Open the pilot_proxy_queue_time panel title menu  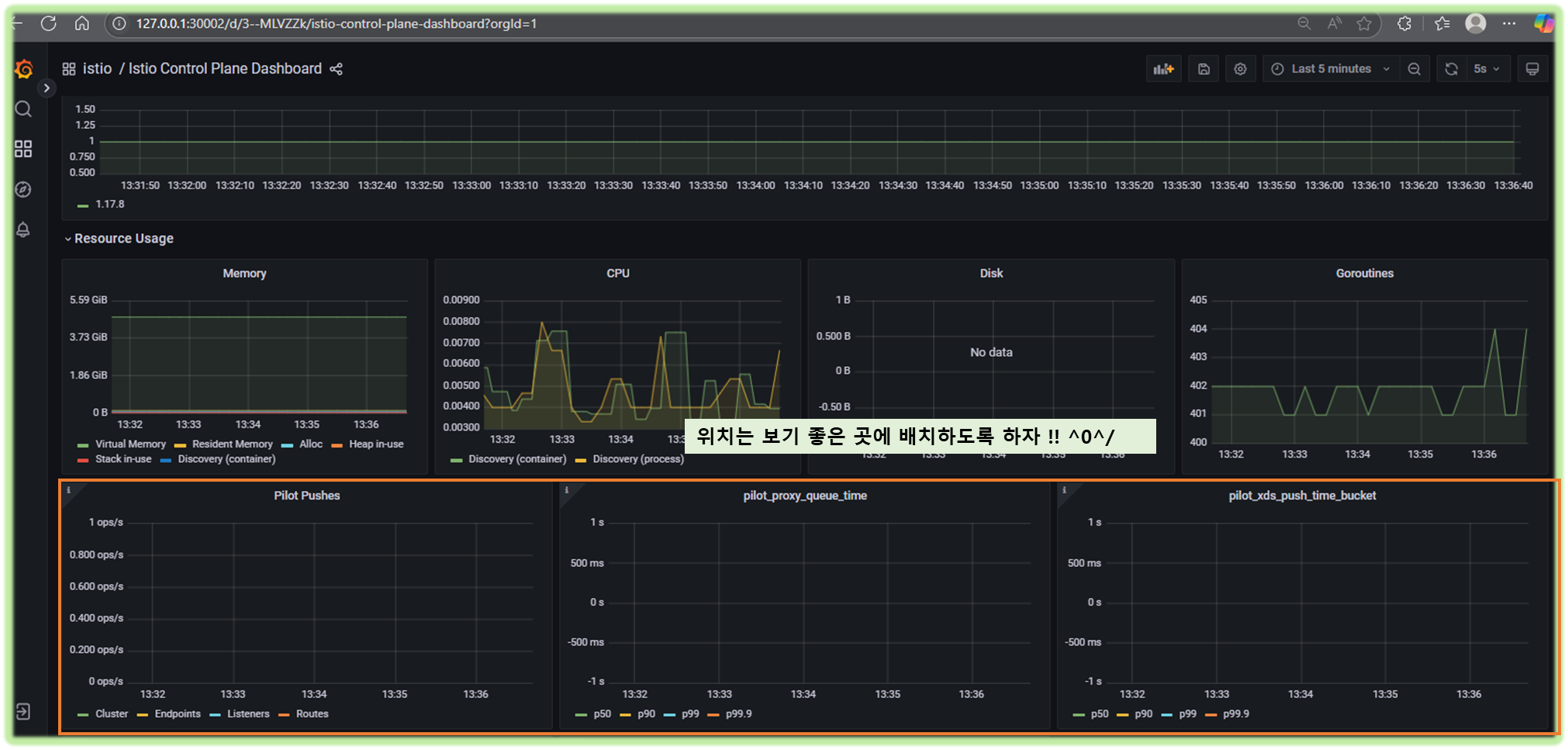click(x=805, y=496)
